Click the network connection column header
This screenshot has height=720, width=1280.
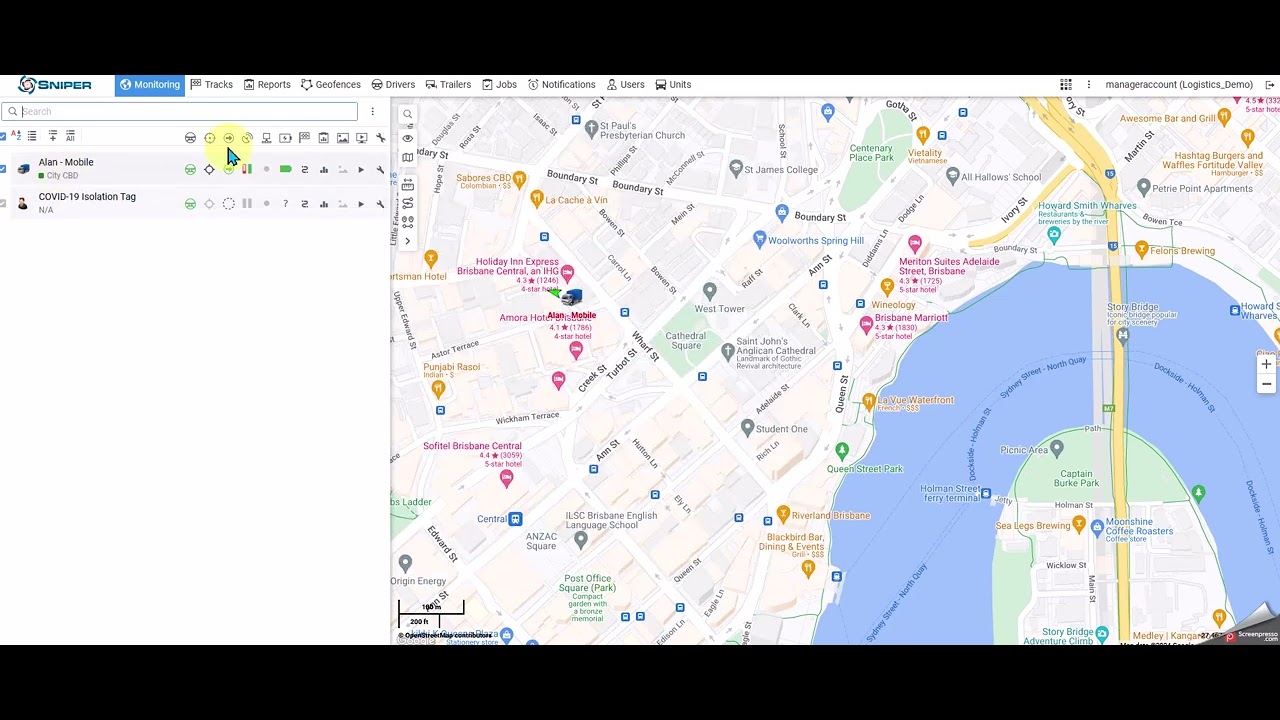266,138
